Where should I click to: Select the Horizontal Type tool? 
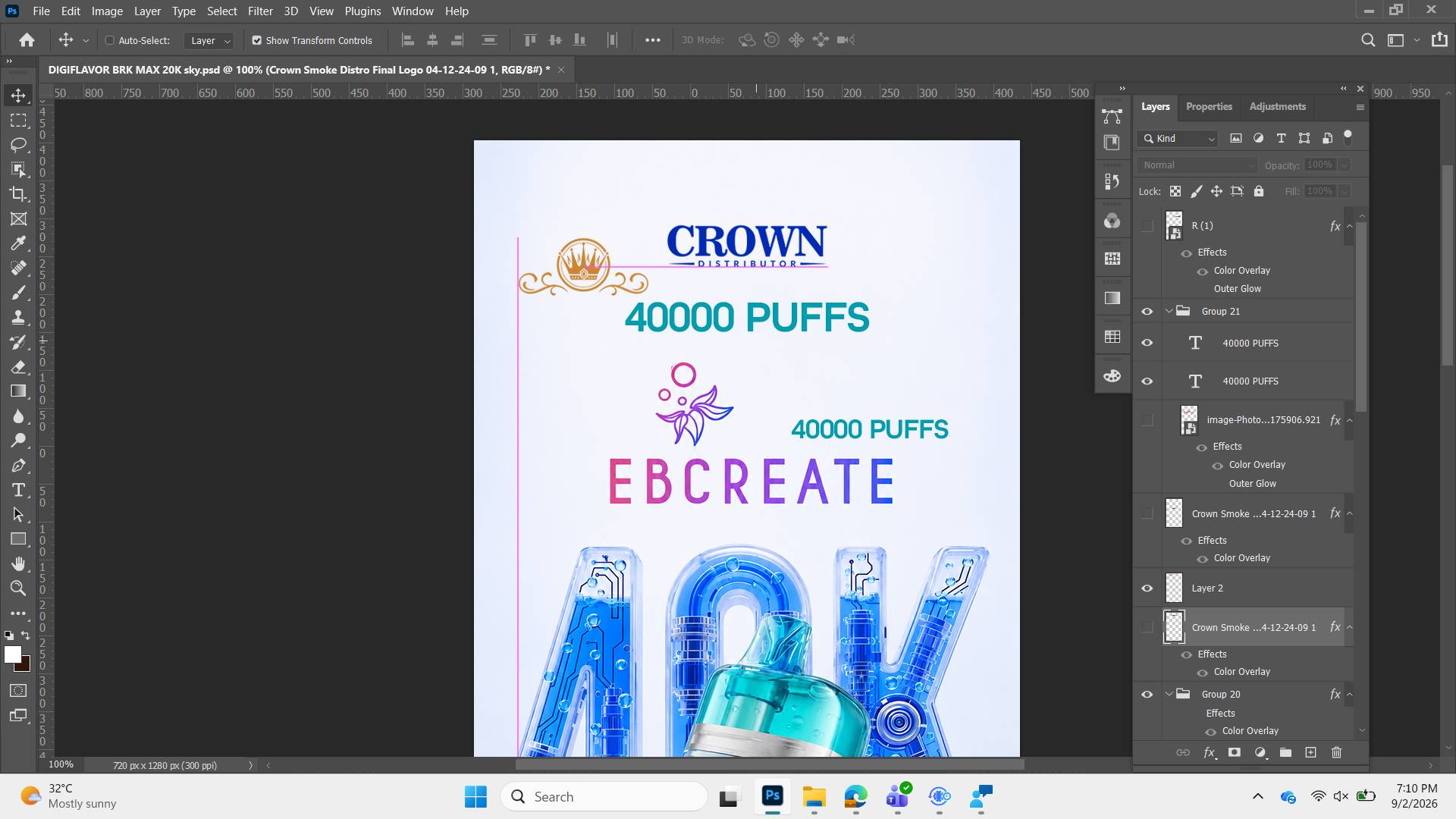[18, 490]
